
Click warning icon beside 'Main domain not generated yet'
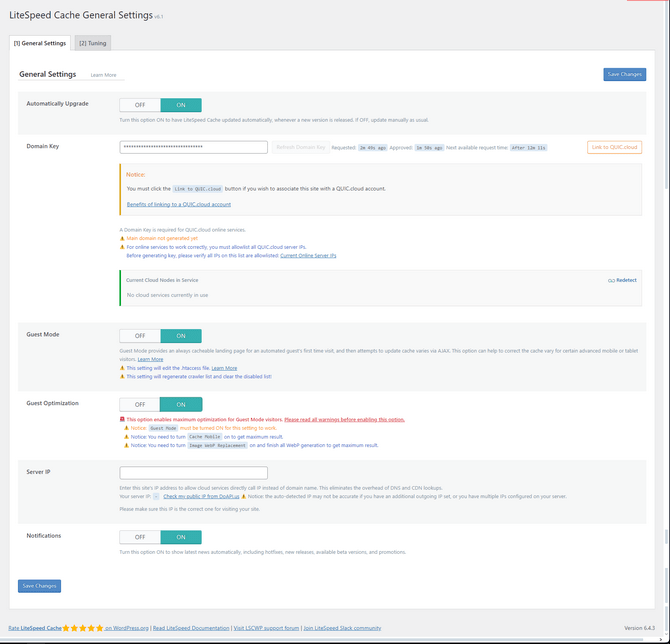click(x=122, y=238)
